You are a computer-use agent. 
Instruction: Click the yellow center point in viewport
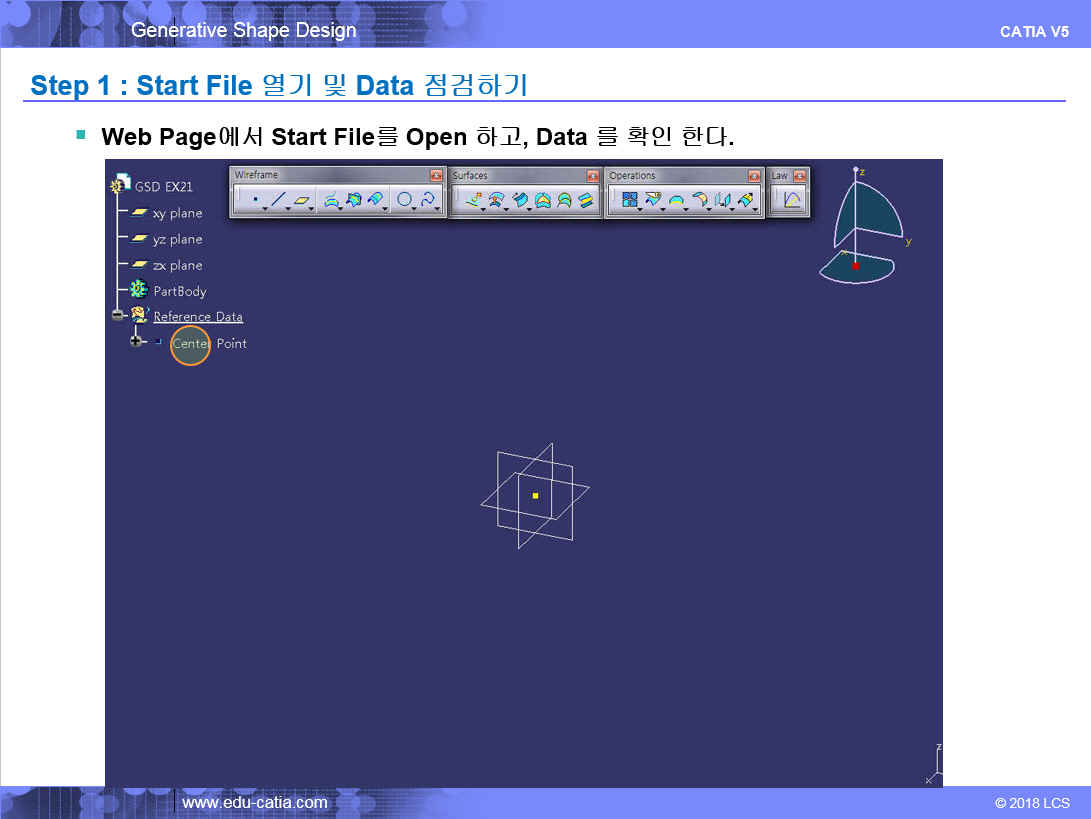[x=535, y=495]
